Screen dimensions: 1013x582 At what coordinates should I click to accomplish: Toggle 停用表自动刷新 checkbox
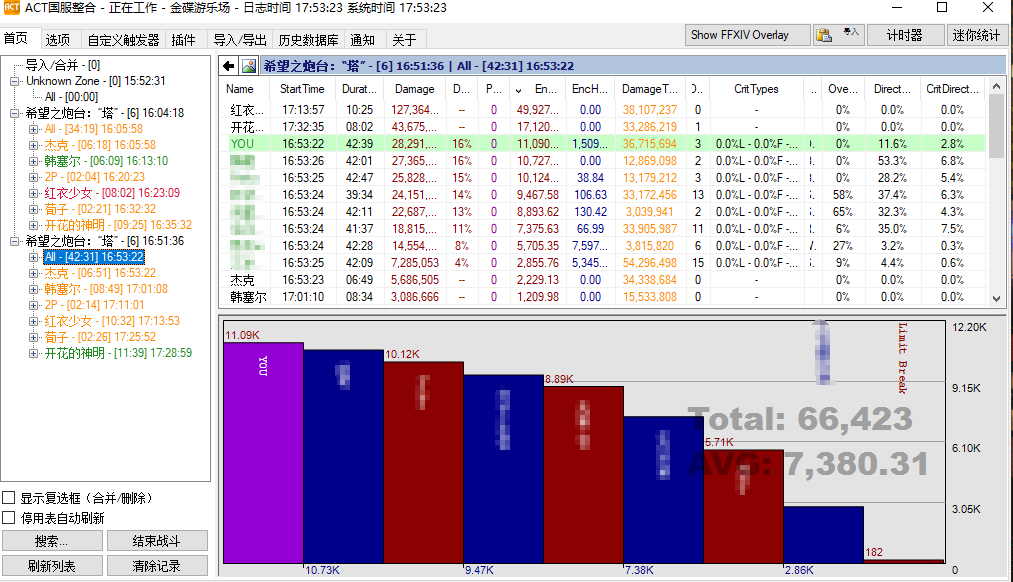9,518
